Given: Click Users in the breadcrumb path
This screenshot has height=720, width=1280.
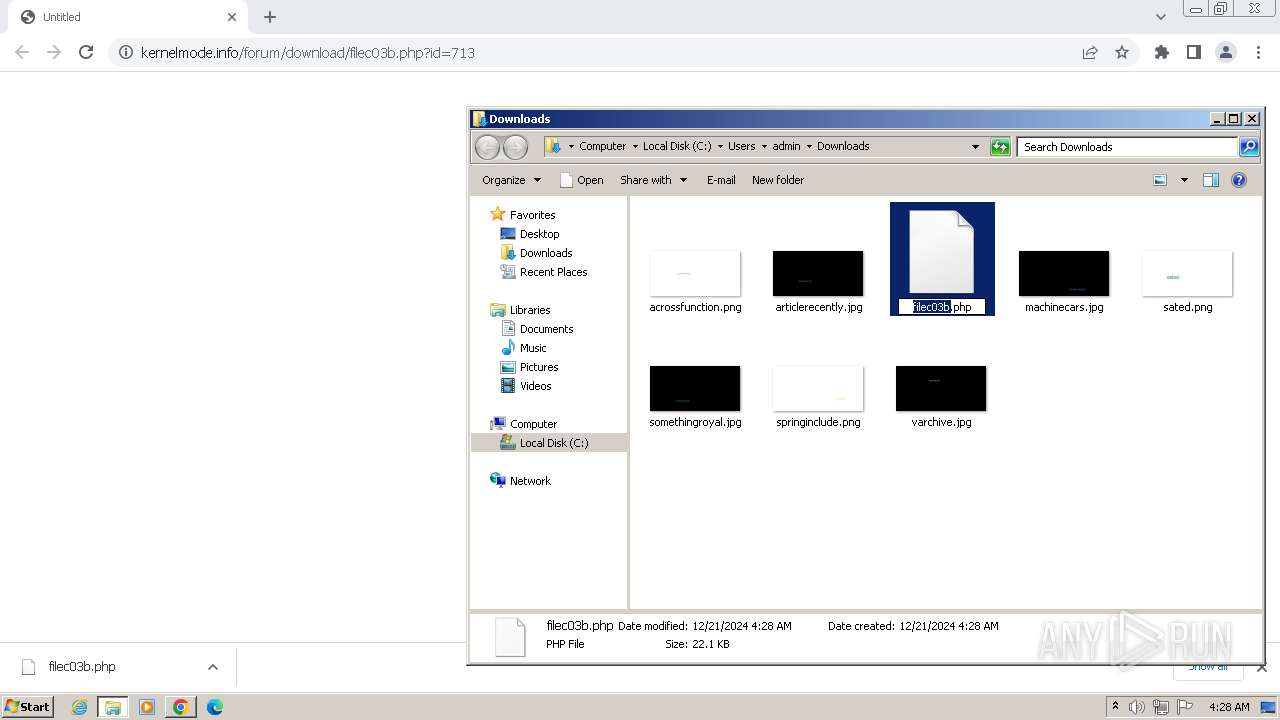Looking at the screenshot, I should 741,146.
